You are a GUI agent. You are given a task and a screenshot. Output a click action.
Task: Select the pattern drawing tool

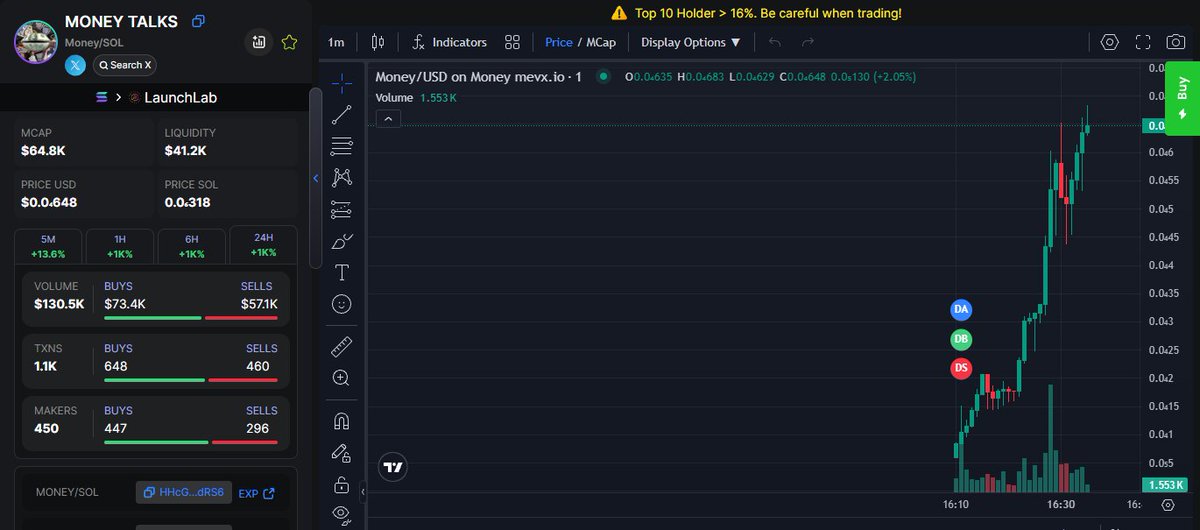[342, 178]
